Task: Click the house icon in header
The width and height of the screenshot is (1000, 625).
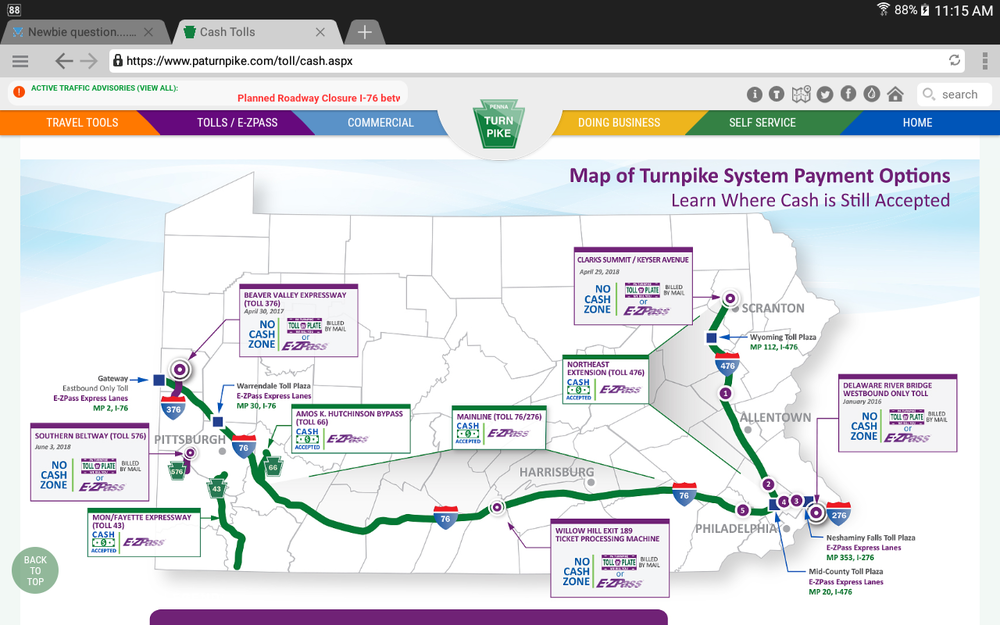Action: click(x=895, y=94)
